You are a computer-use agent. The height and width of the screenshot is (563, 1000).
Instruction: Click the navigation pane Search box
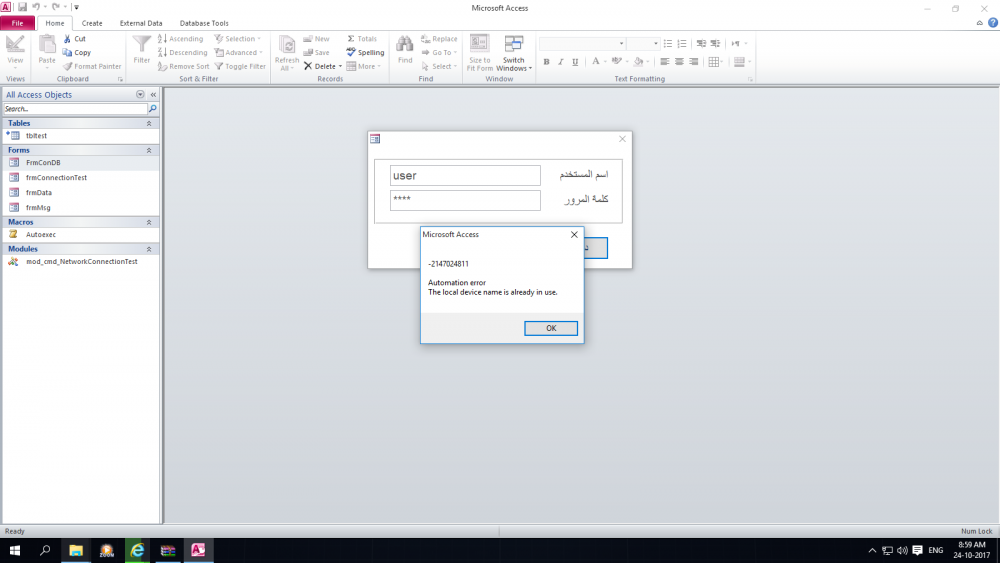click(x=75, y=109)
